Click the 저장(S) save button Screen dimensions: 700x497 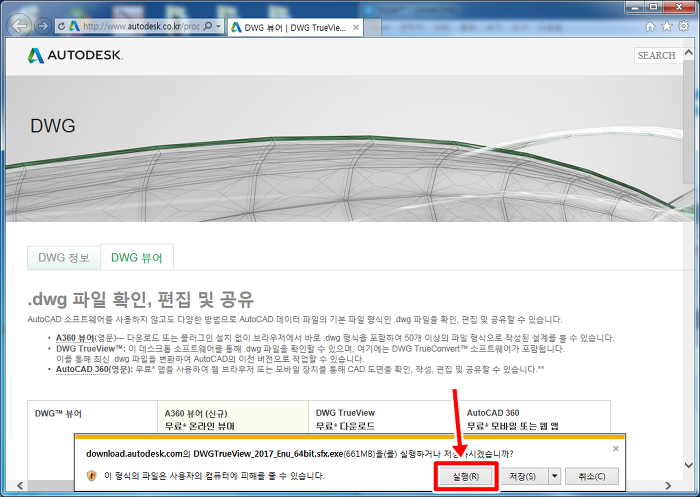pos(522,476)
